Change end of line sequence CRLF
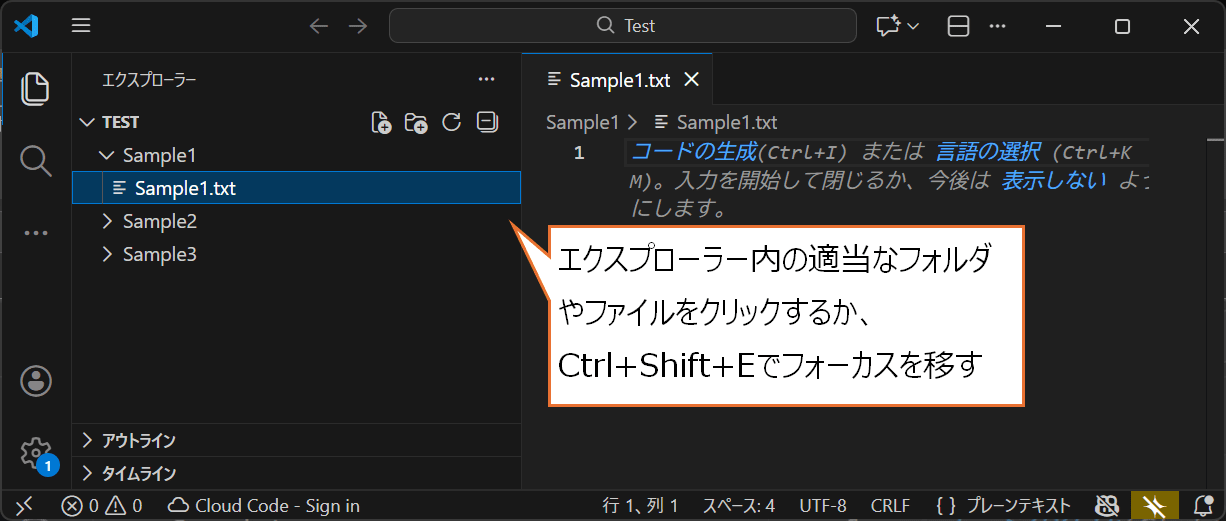The image size is (1226, 521). click(890, 505)
